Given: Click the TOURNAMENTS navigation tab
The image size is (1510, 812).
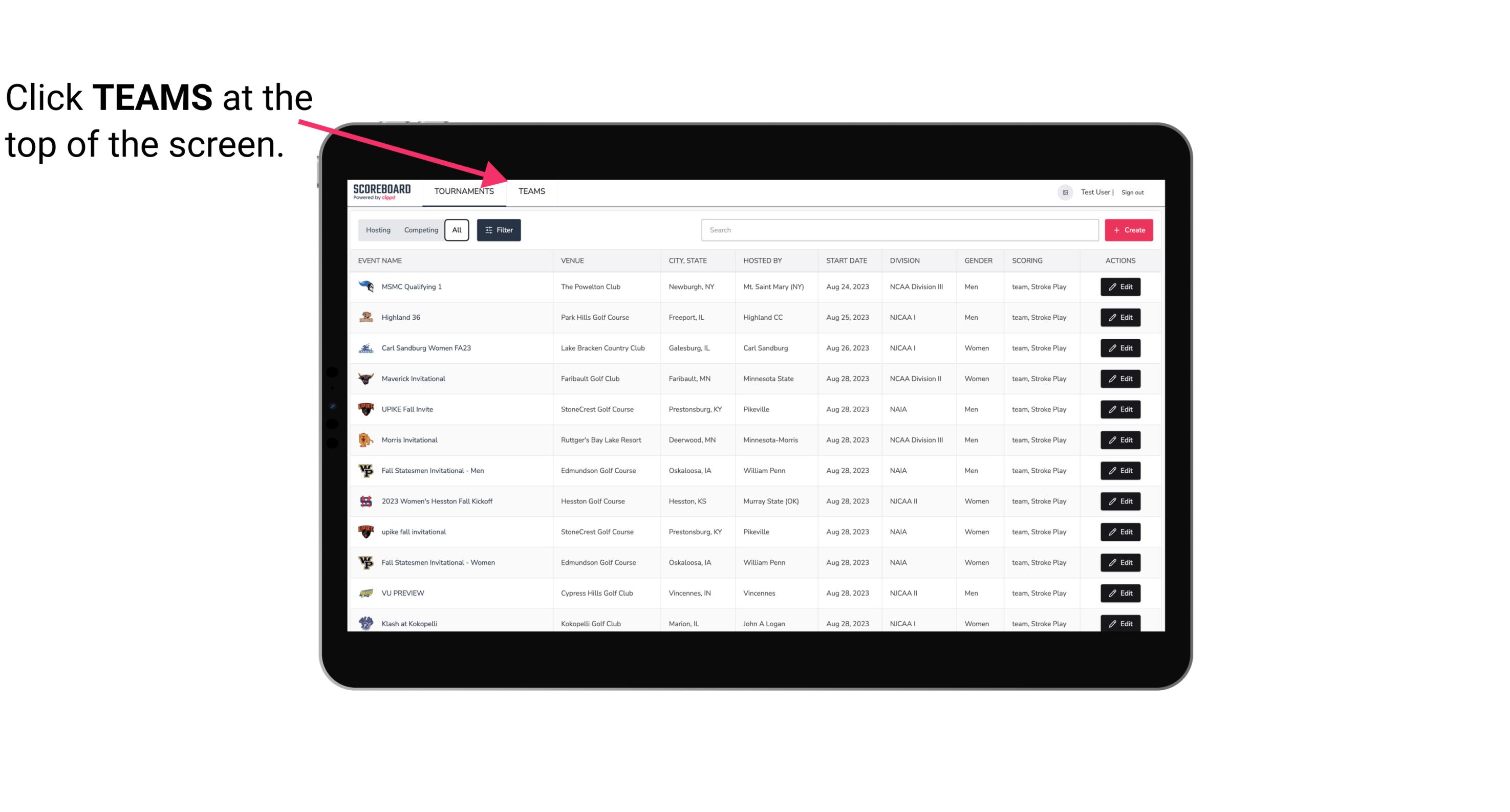Looking at the screenshot, I should point(464,191).
